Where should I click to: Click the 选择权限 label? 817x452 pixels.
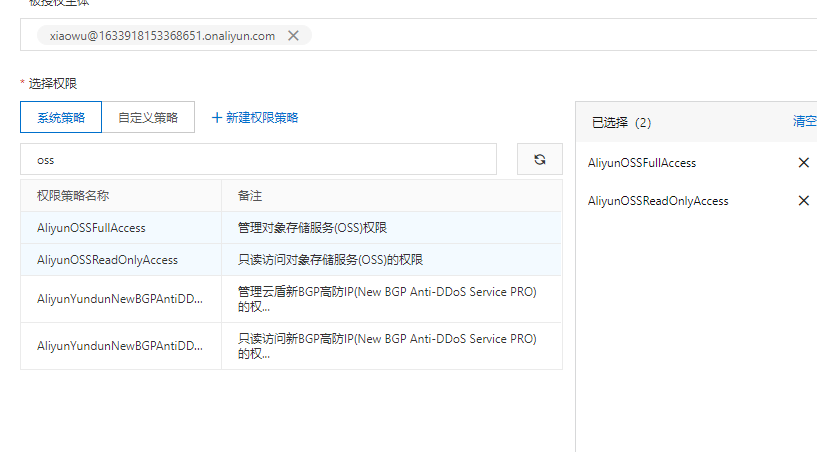53,83
